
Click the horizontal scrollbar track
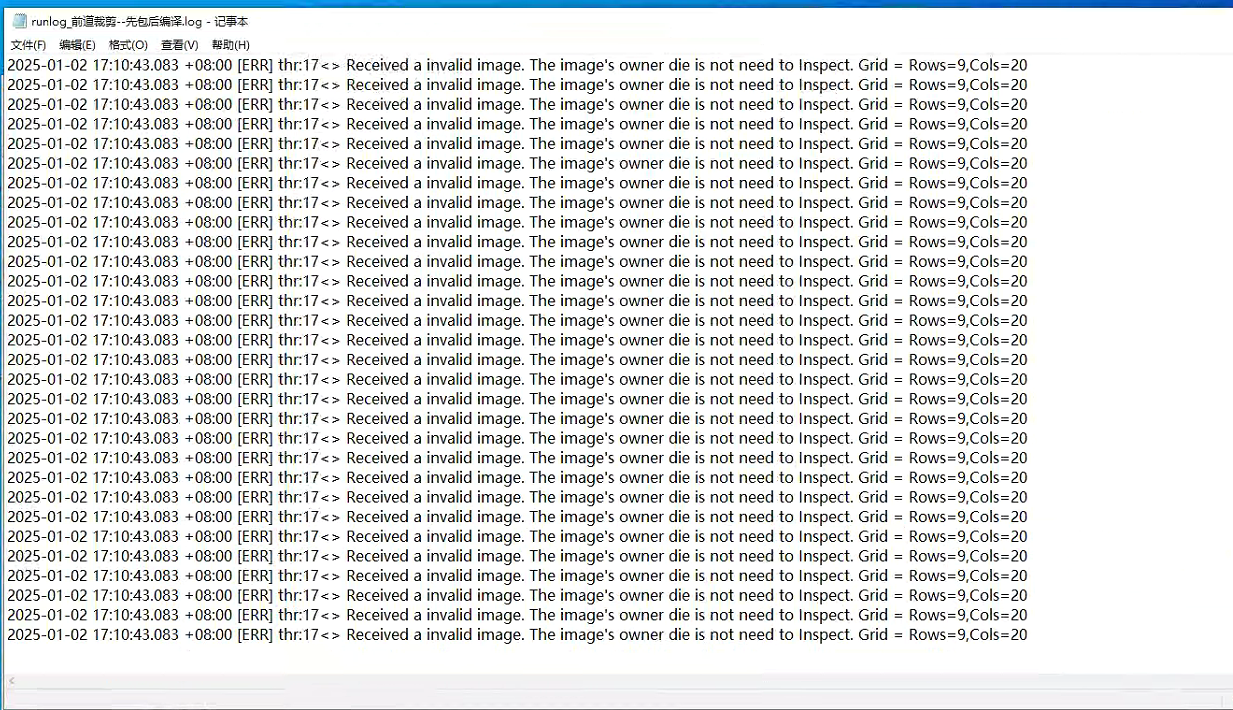[620, 681]
